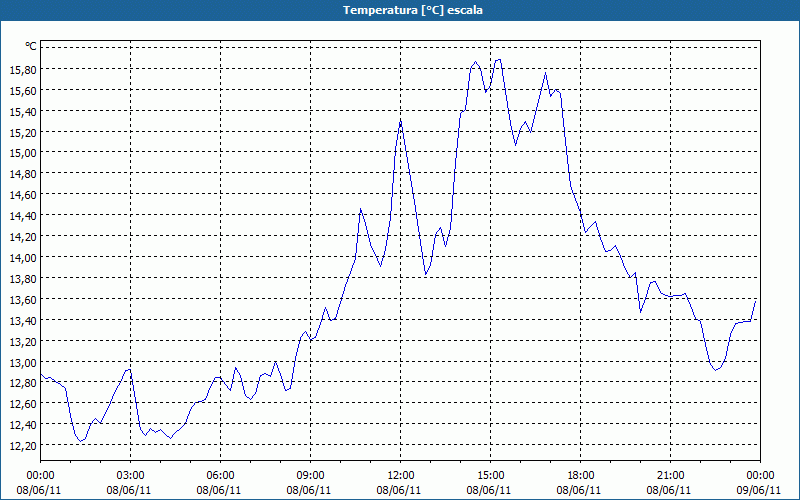
Task: Select the 12,20 y-axis value
Action: coord(23,446)
